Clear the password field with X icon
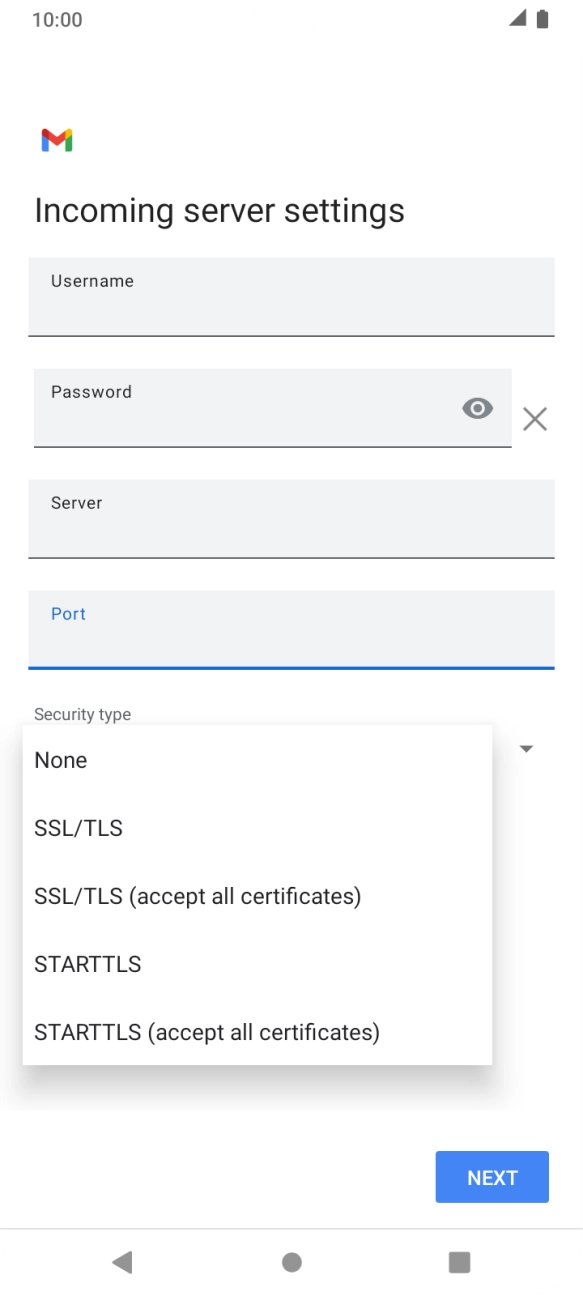 pyautogui.click(x=535, y=420)
